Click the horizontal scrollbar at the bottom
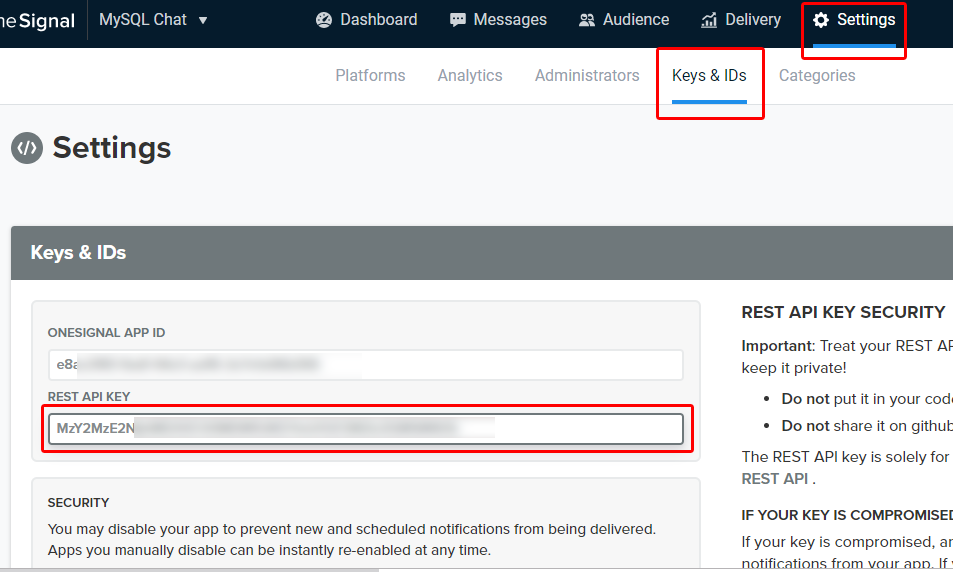The width and height of the screenshot is (953, 572). (190, 569)
